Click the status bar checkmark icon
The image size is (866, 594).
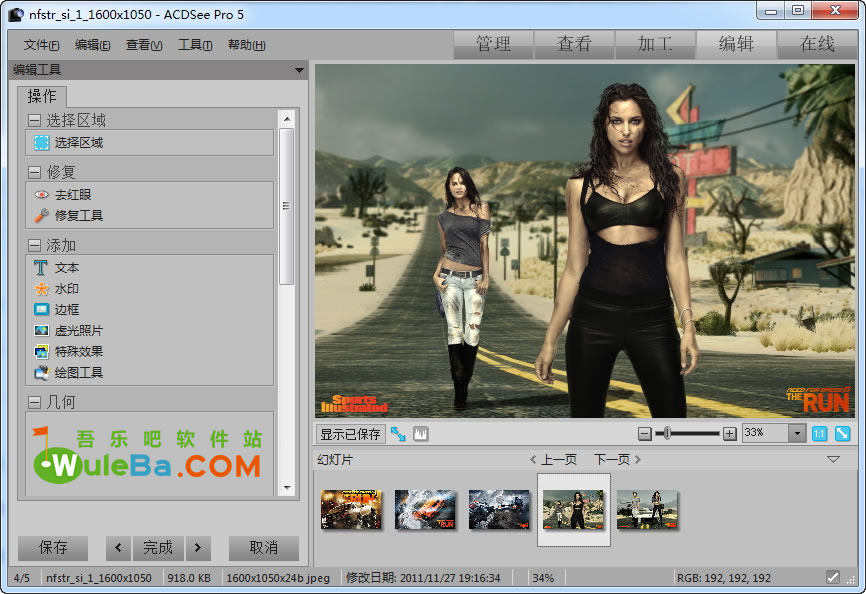pyautogui.click(x=832, y=577)
